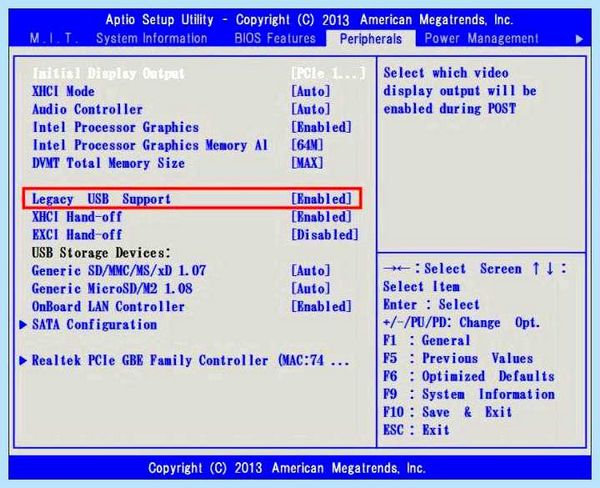Toggle XHCI Hand-off Enabled value
The width and height of the screenshot is (600, 488).
click(321, 217)
